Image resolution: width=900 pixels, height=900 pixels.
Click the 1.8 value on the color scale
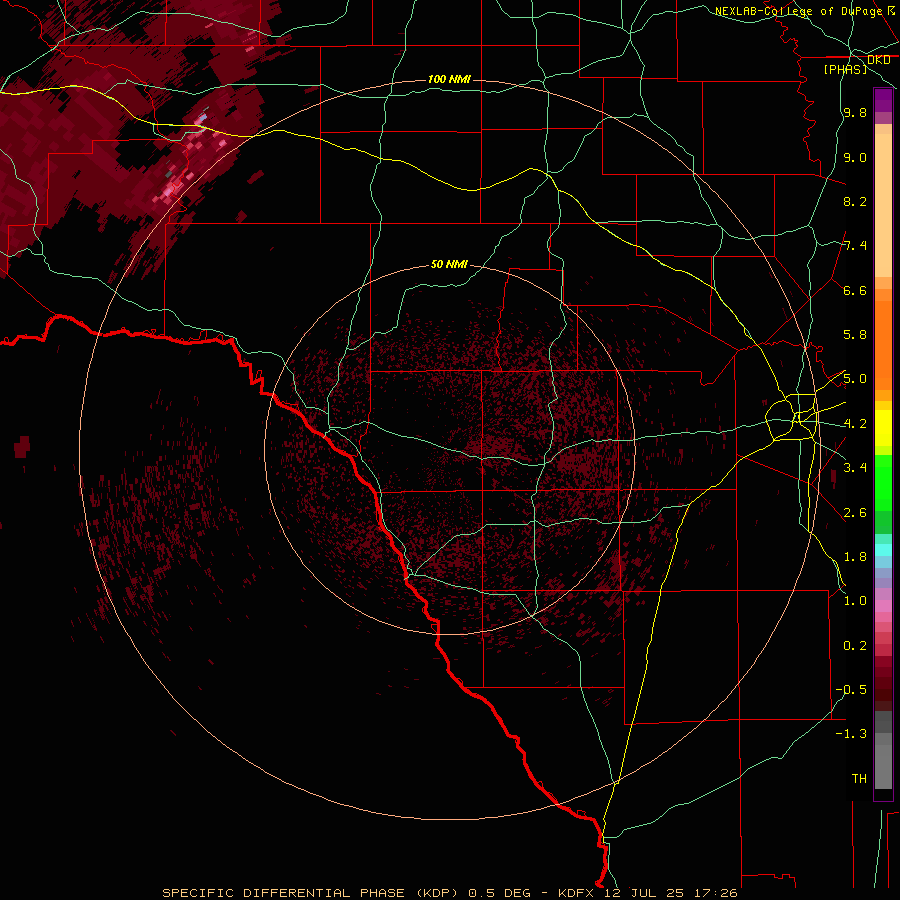[855, 557]
